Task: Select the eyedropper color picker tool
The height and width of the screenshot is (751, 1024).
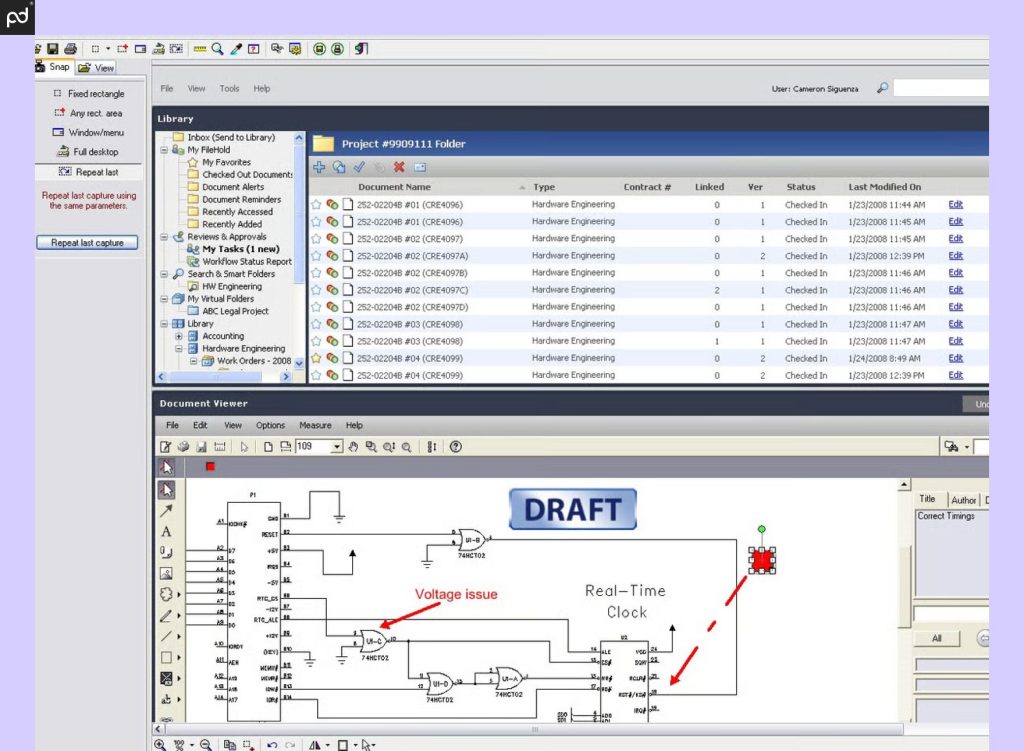Action: click(x=236, y=49)
